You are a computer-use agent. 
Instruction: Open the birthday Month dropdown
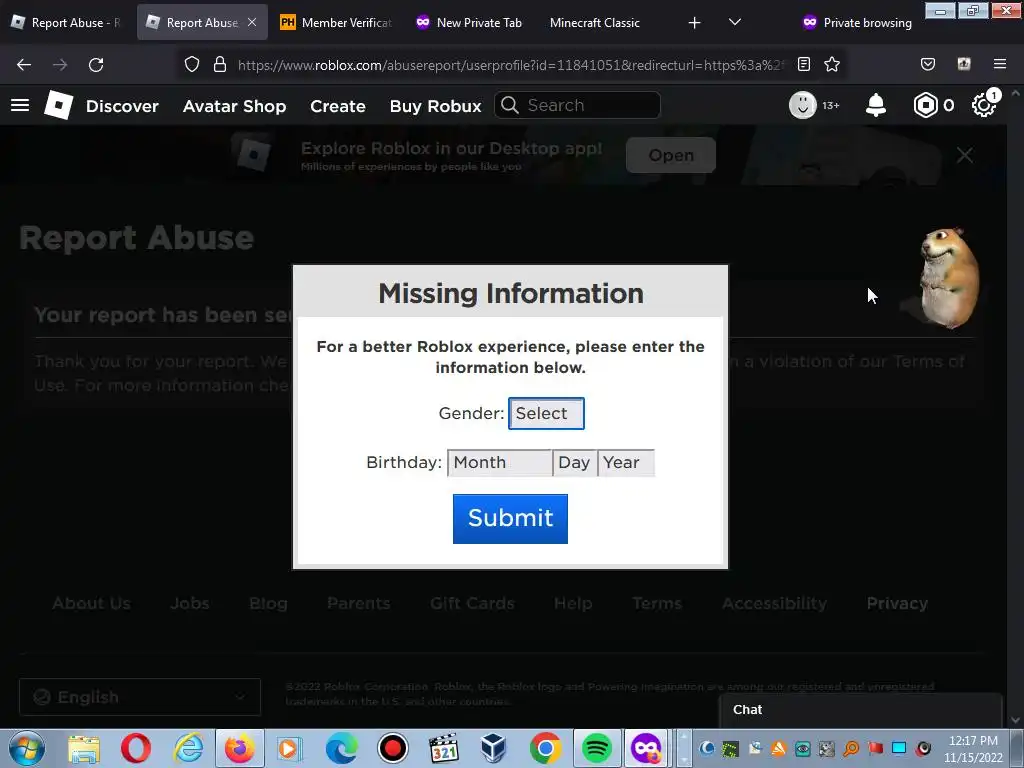(500, 462)
